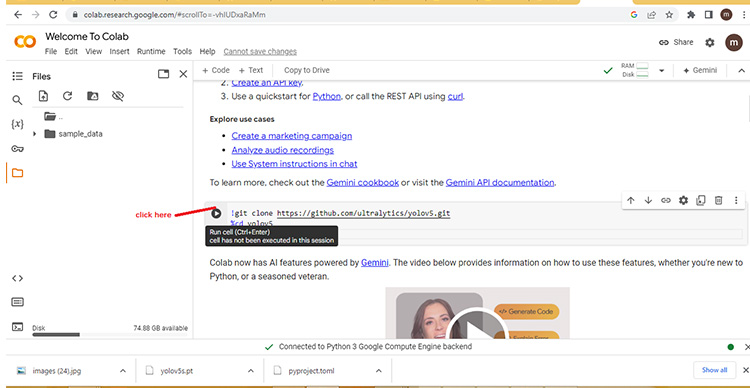Open the Tools menu
Screen dimensions: 750x388
click(x=182, y=52)
